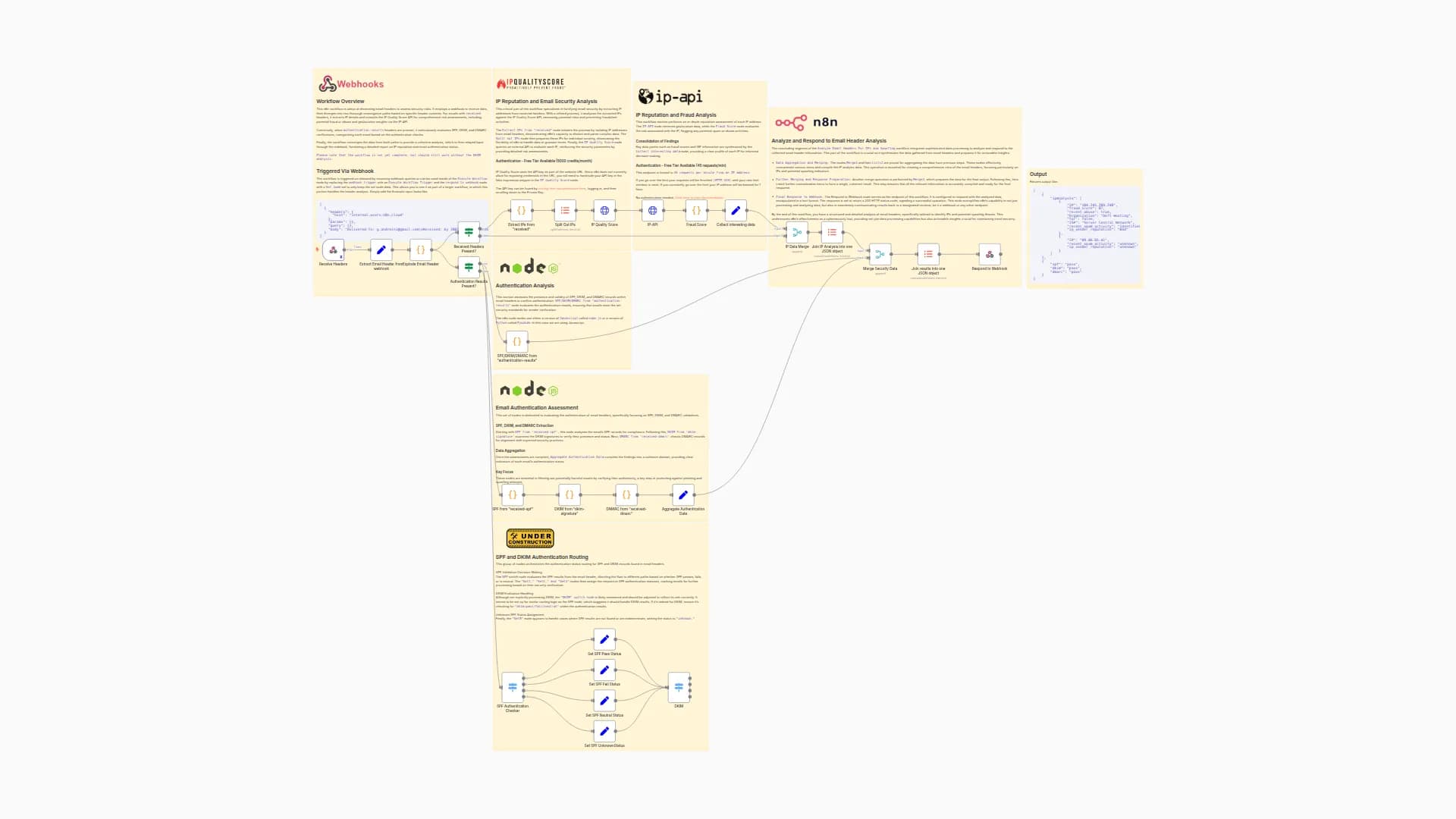
Task: Select the IP-API HTTP request node
Action: coord(652,210)
